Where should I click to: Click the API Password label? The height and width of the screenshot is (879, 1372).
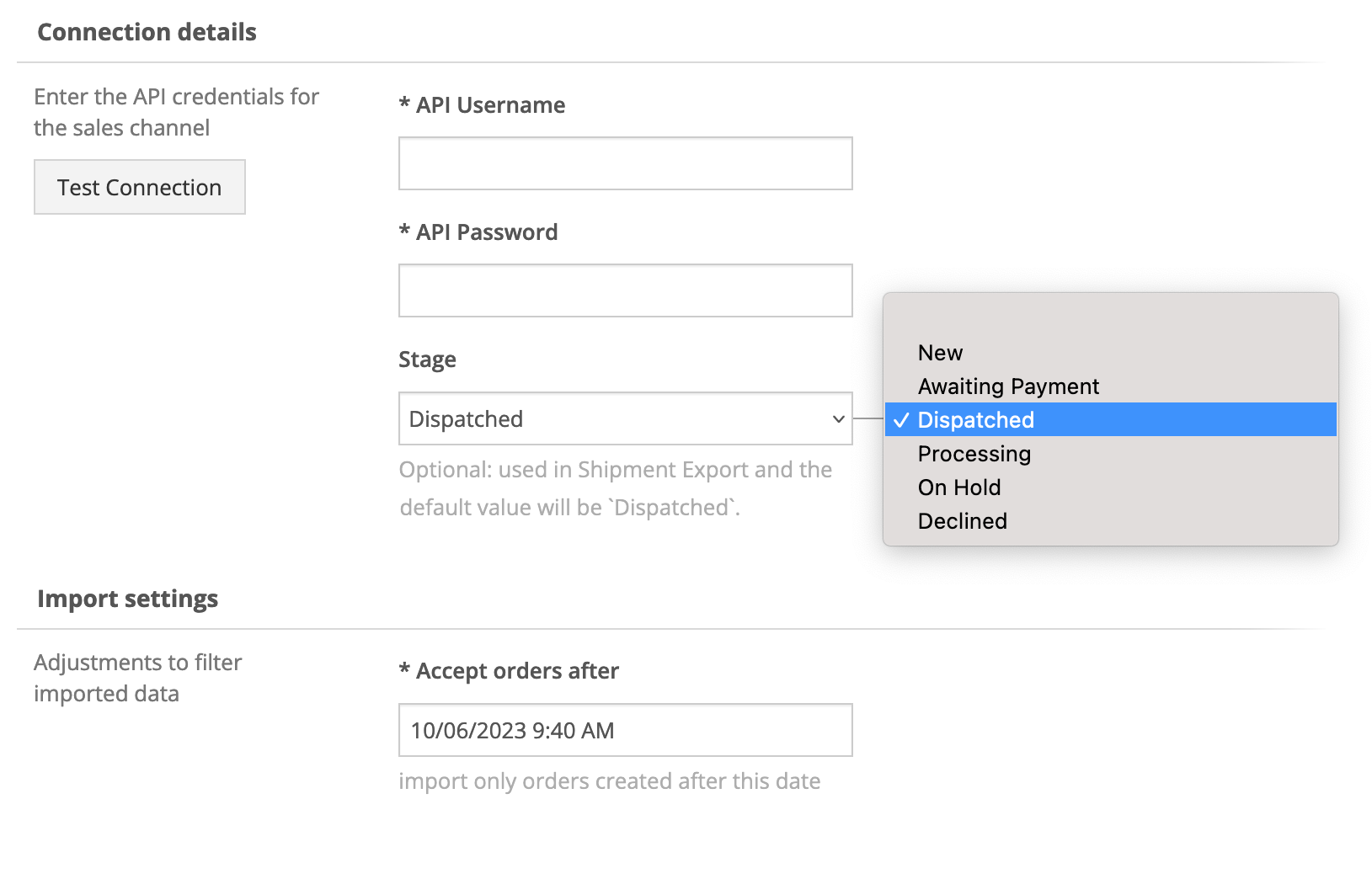pos(486,232)
